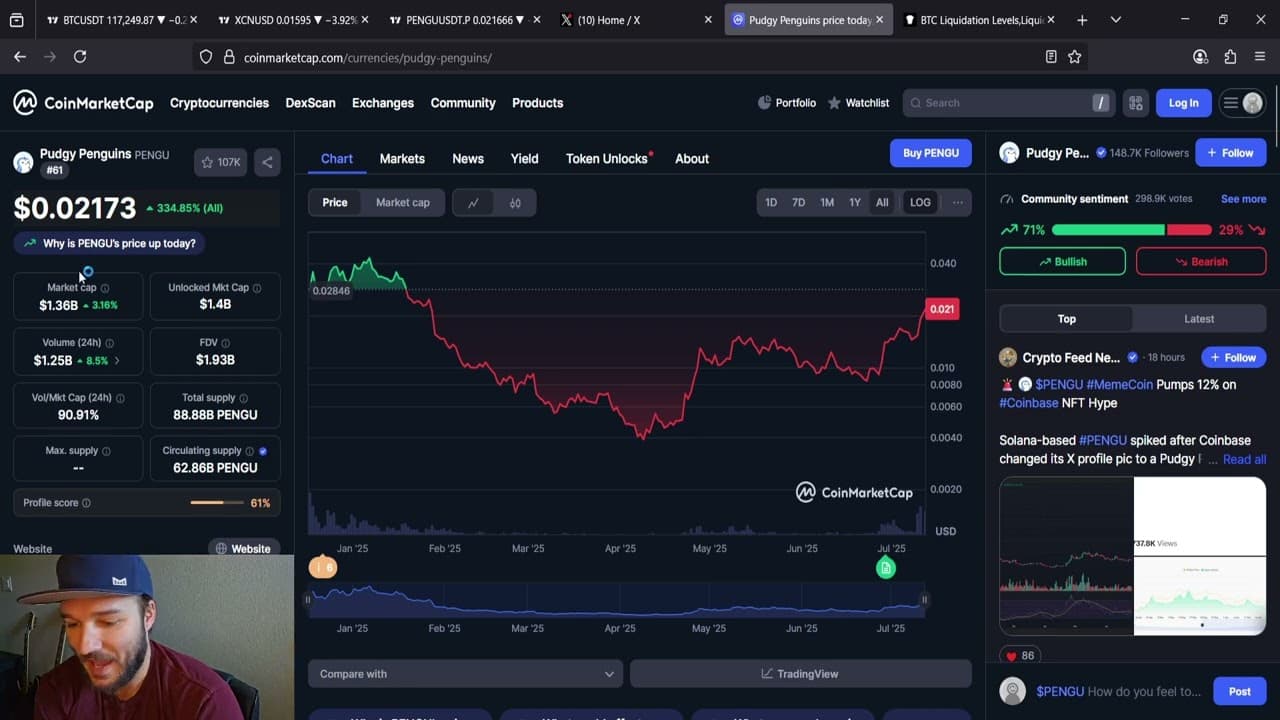Click the chart range slider right handle
The width and height of the screenshot is (1280, 720).
[x=924, y=600]
